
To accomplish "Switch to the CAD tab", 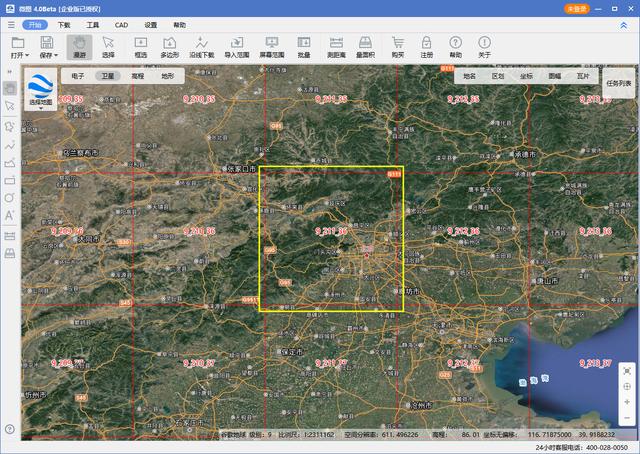I will pyautogui.click(x=121, y=24).
